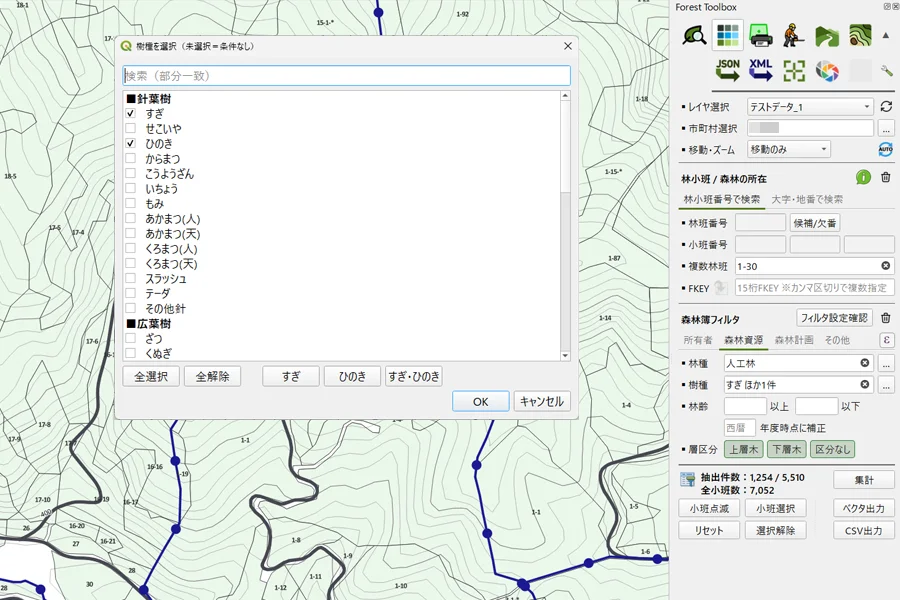The height and width of the screenshot is (600, 900).
Task: Open the leaf search tool icon
Action: [694, 36]
